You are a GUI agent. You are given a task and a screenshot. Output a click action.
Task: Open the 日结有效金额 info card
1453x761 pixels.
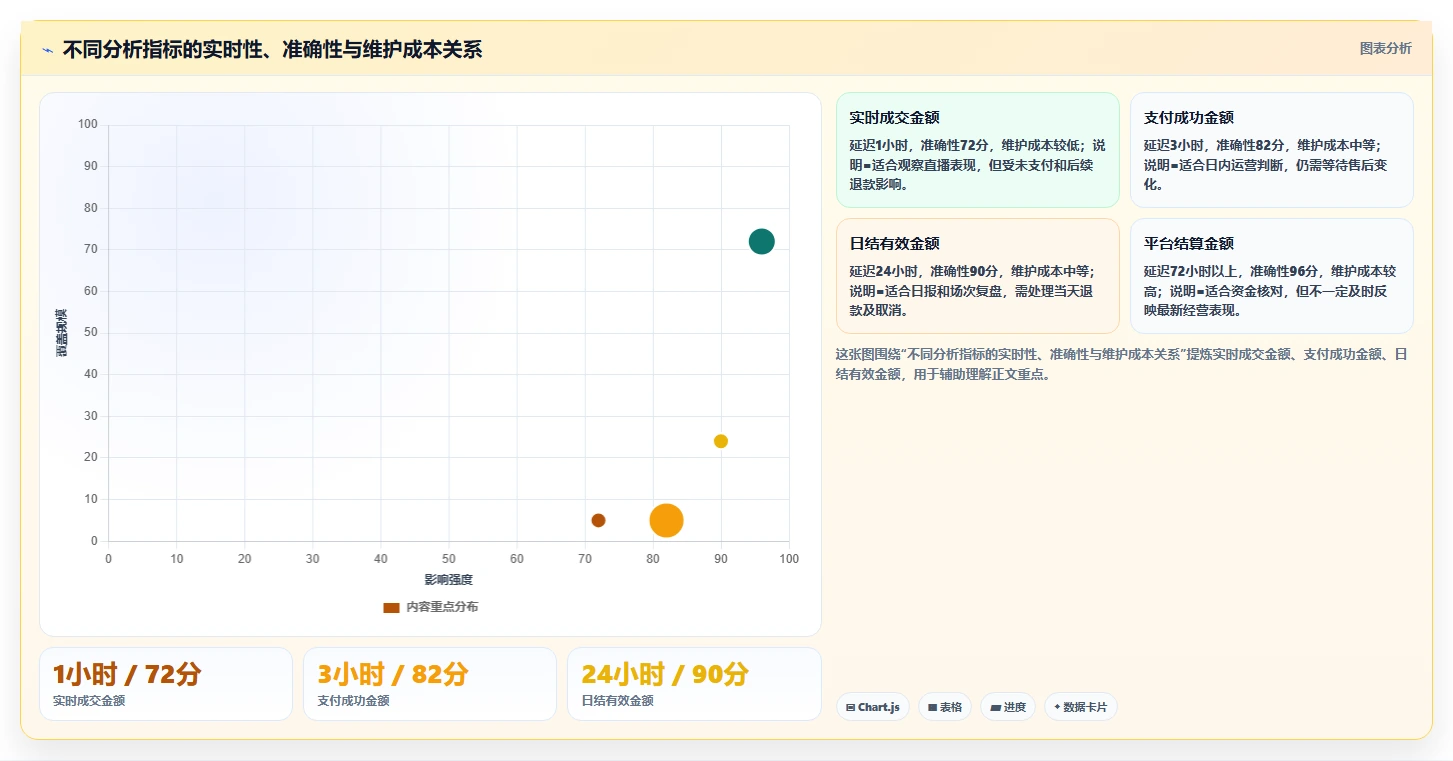point(978,276)
